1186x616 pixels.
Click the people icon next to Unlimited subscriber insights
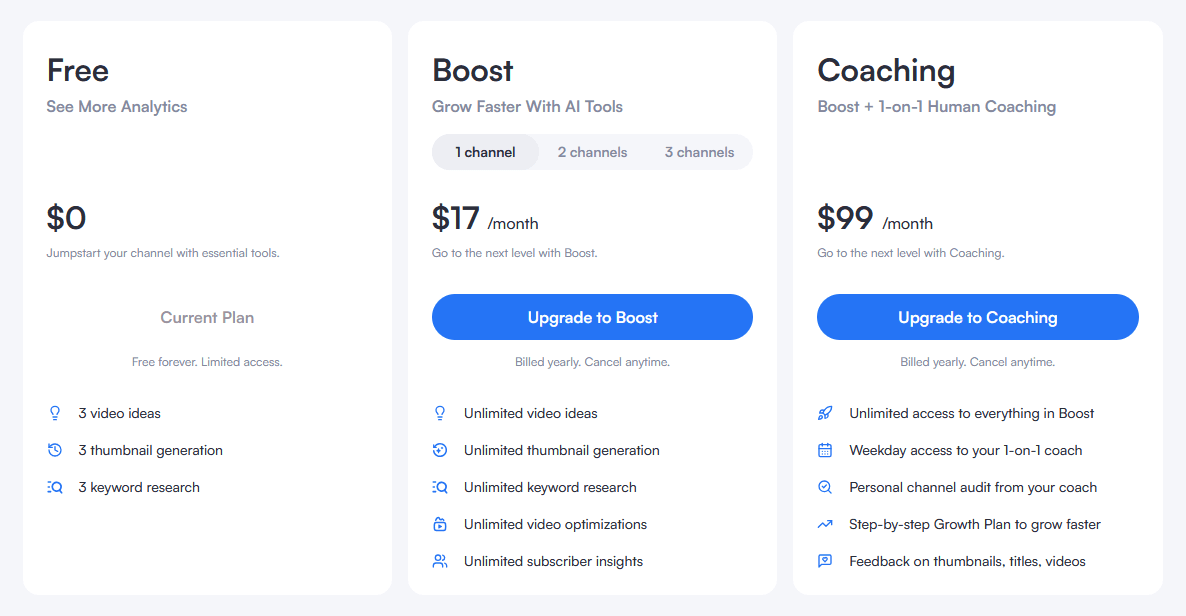pyautogui.click(x=440, y=561)
